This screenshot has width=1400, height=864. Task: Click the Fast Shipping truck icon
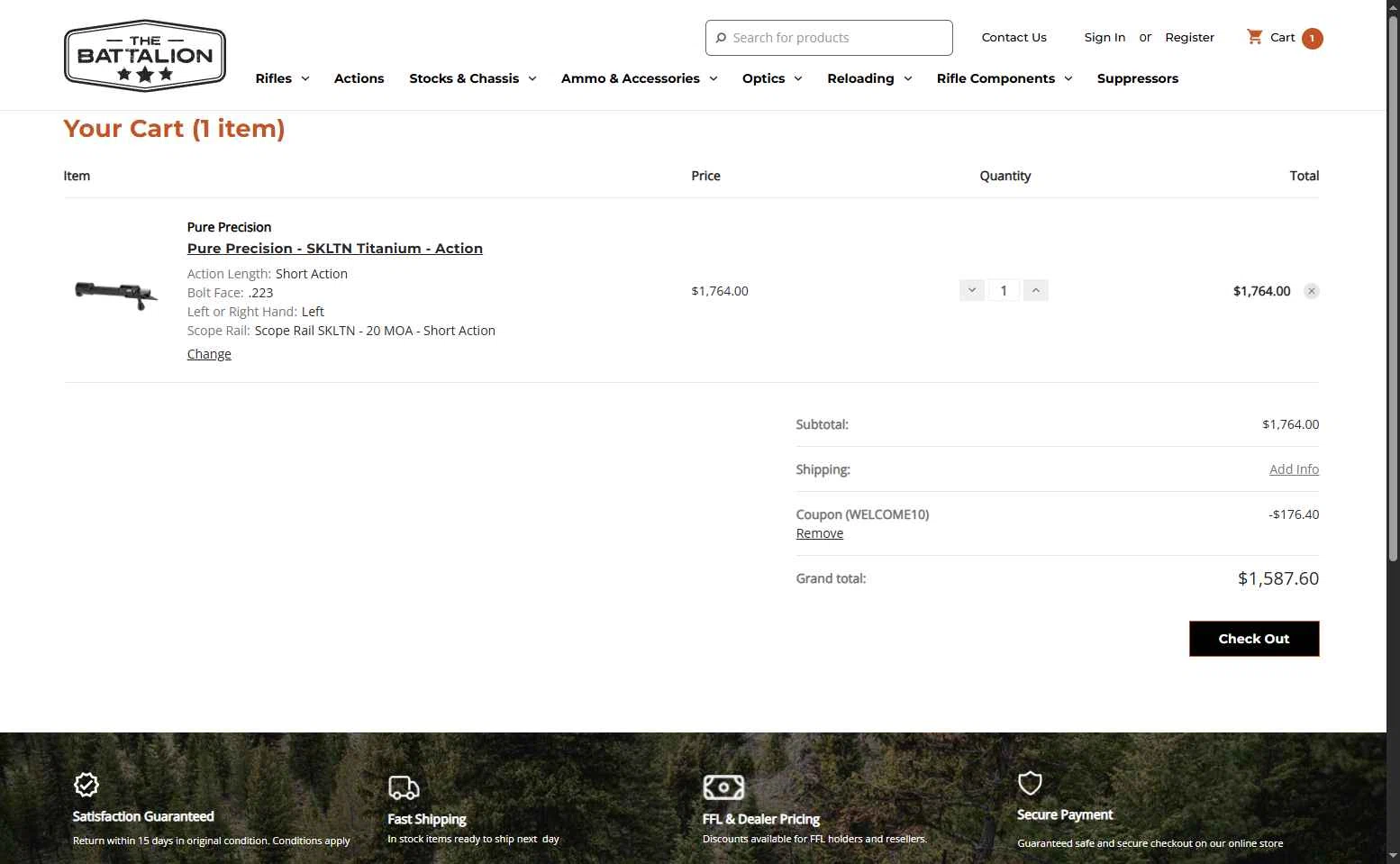(x=404, y=787)
